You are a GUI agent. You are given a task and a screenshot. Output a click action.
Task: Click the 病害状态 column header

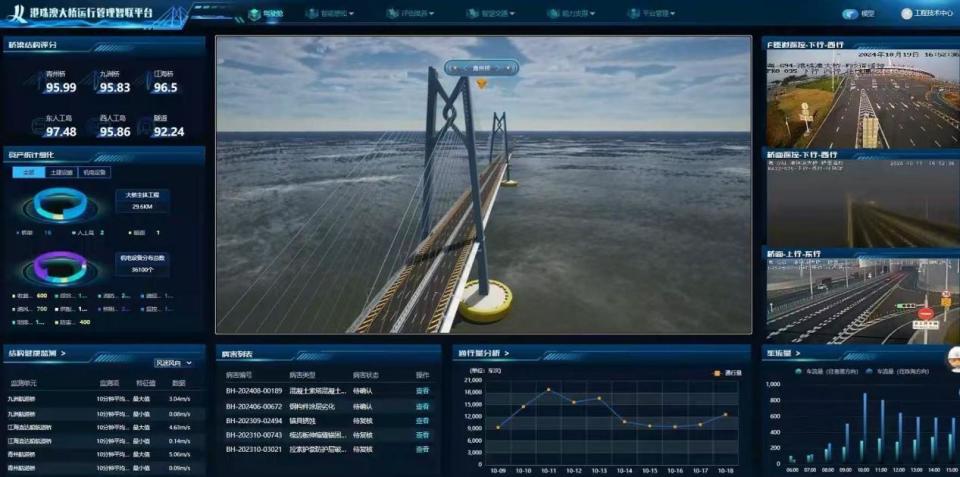(366, 375)
